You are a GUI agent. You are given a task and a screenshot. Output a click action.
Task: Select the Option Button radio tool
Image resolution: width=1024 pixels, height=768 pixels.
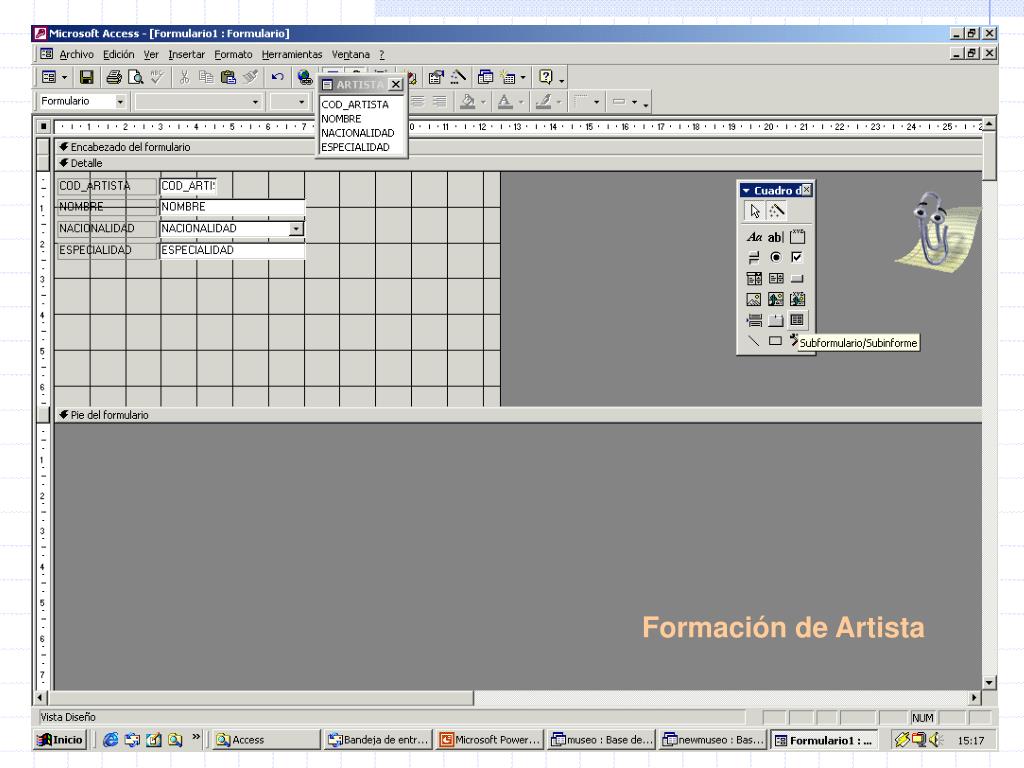[x=776, y=257]
